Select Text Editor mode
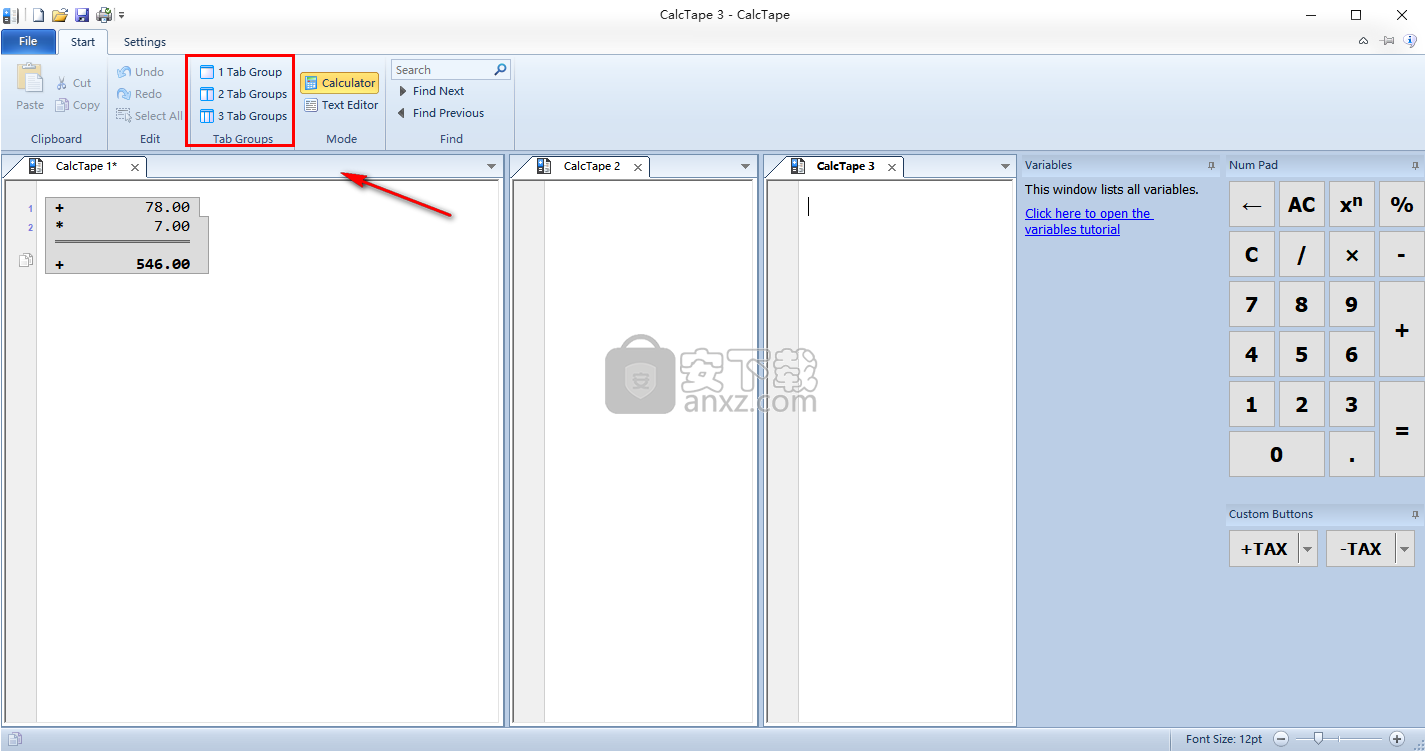 [341, 105]
